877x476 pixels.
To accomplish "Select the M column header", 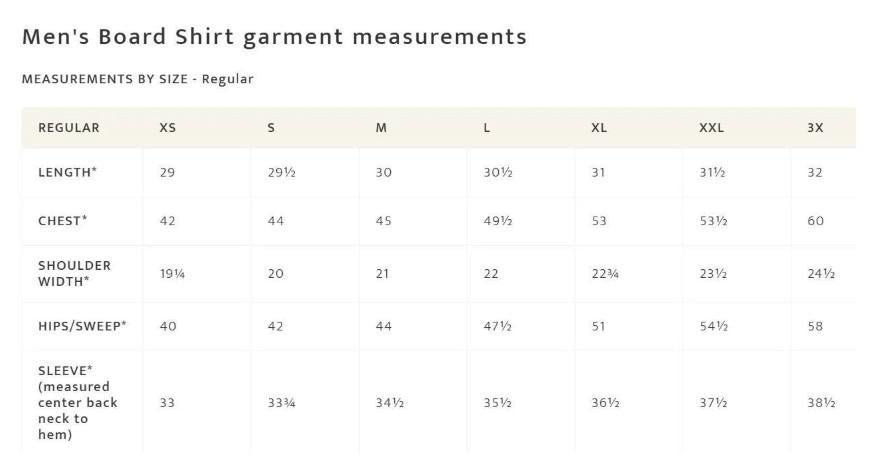I will tap(381, 128).
